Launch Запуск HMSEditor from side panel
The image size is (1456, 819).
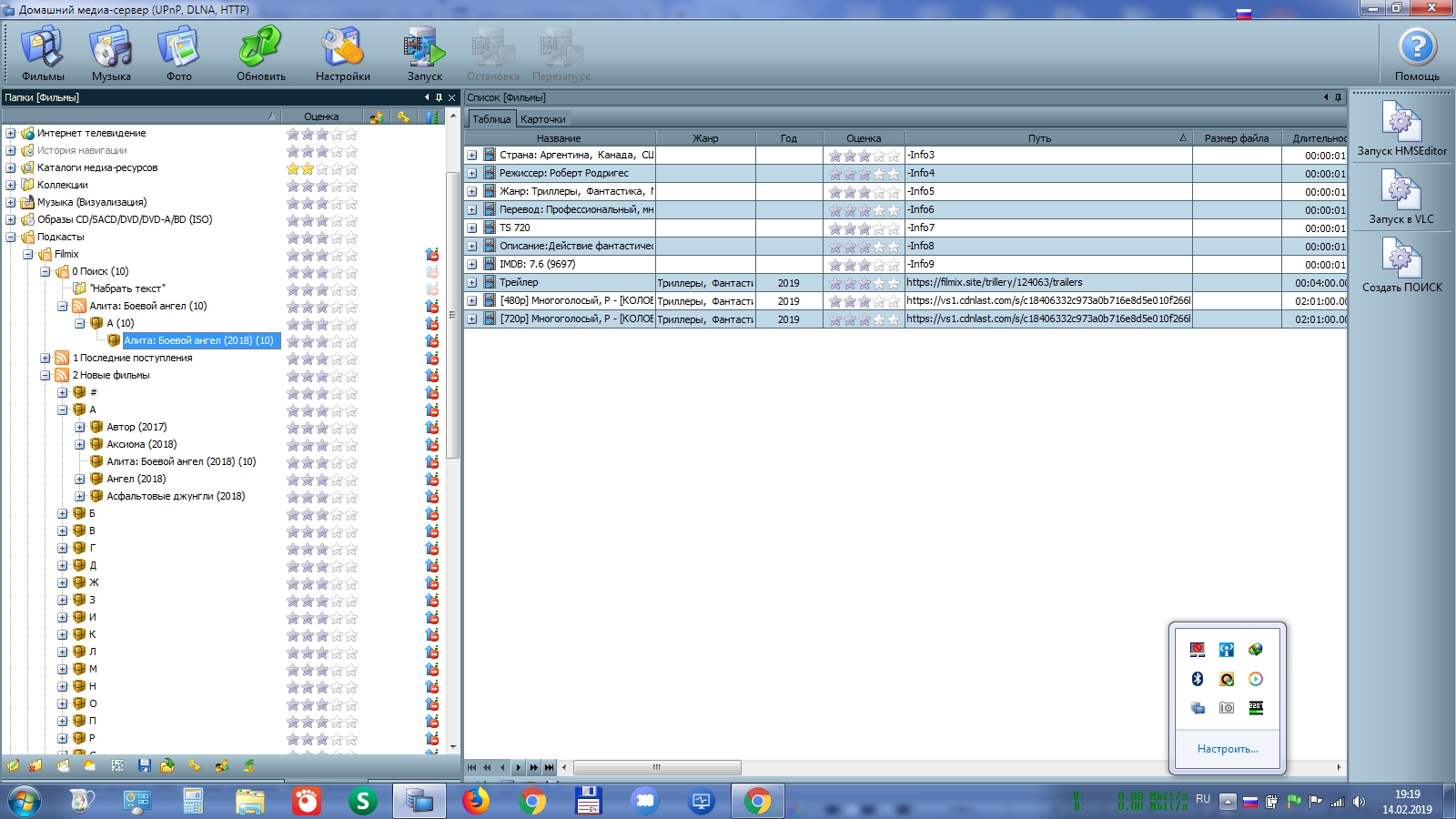[x=1401, y=128]
